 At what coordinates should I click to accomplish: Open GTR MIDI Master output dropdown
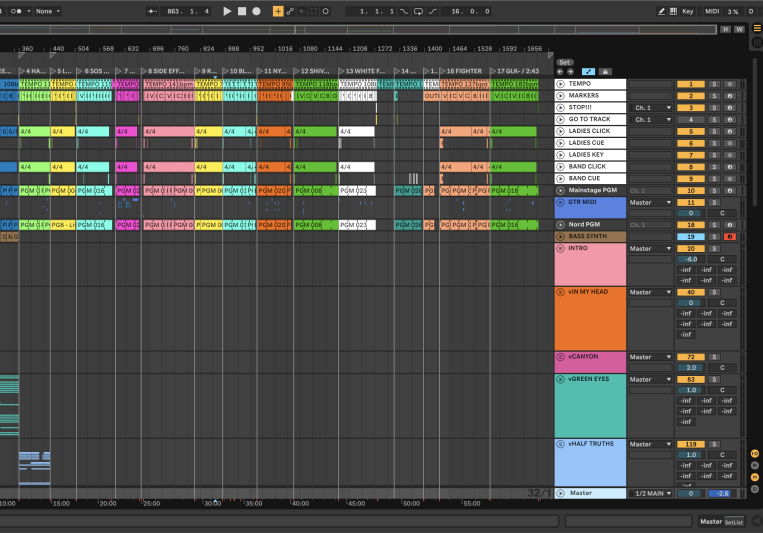[x=651, y=202]
